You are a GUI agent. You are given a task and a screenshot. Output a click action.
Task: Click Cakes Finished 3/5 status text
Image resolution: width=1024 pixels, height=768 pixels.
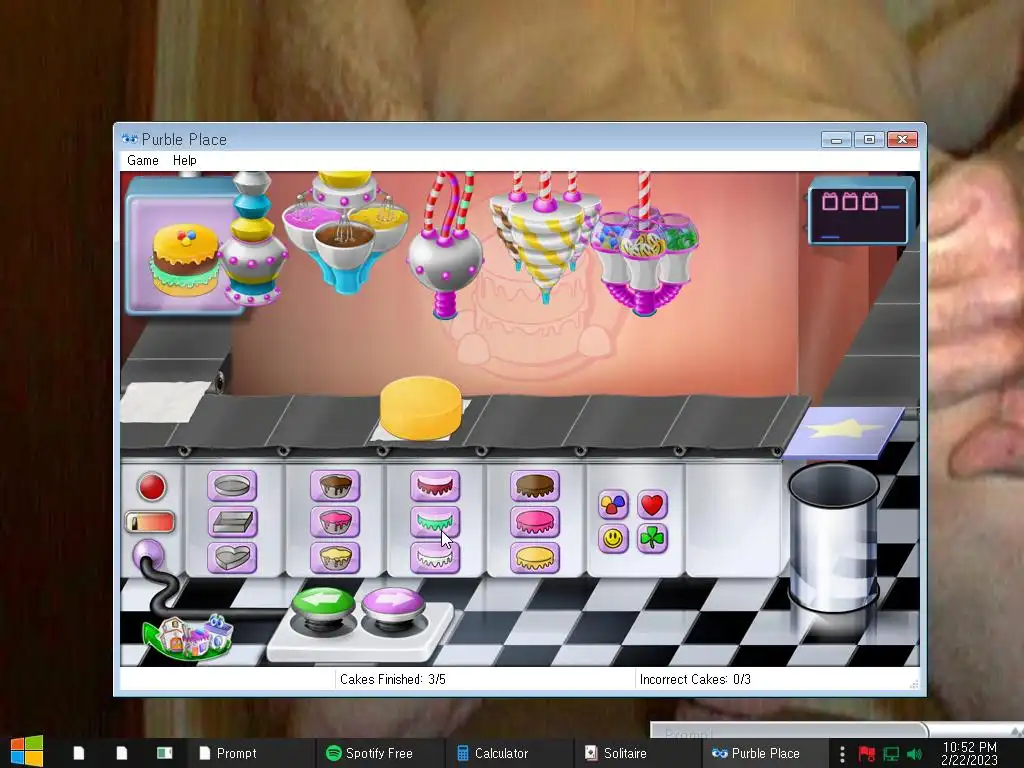coord(392,679)
